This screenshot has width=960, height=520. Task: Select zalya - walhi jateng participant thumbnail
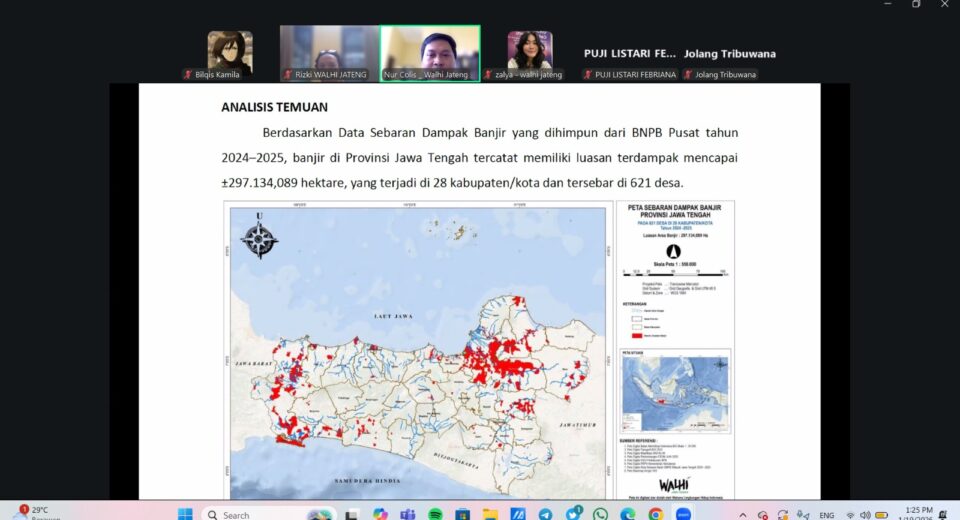coord(530,52)
